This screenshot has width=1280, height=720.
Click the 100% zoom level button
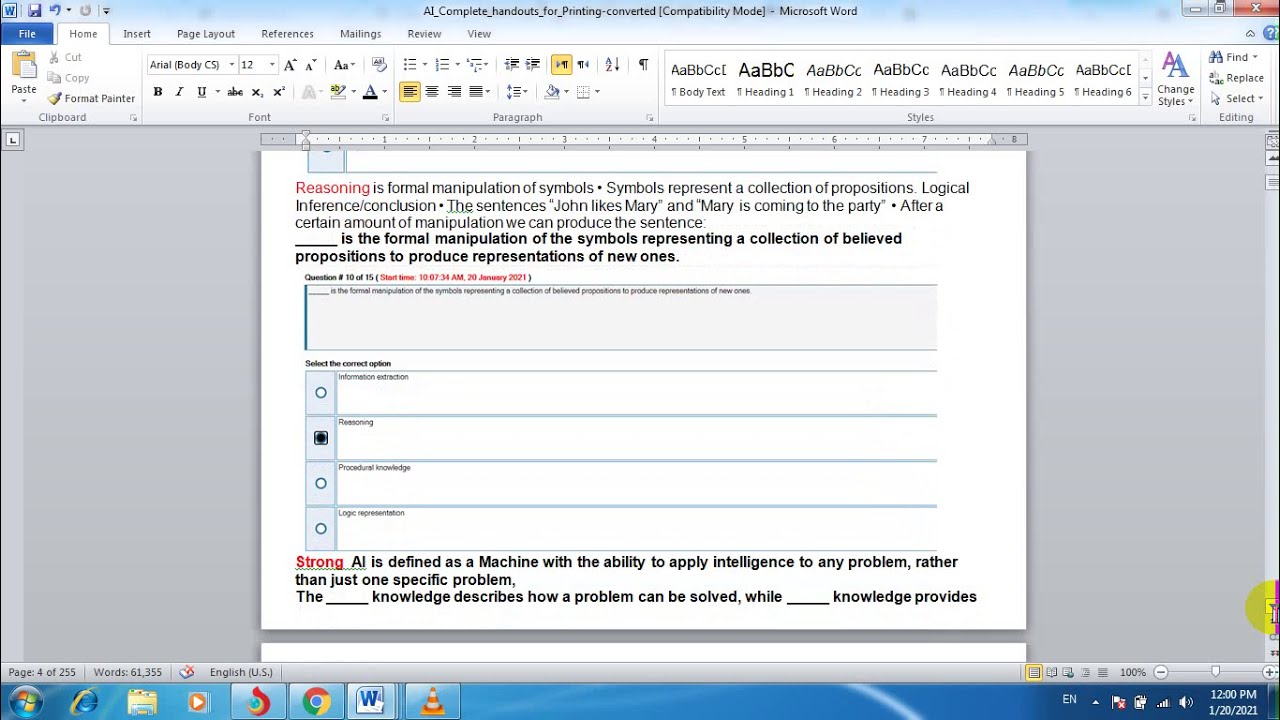tap(1132, 672)
